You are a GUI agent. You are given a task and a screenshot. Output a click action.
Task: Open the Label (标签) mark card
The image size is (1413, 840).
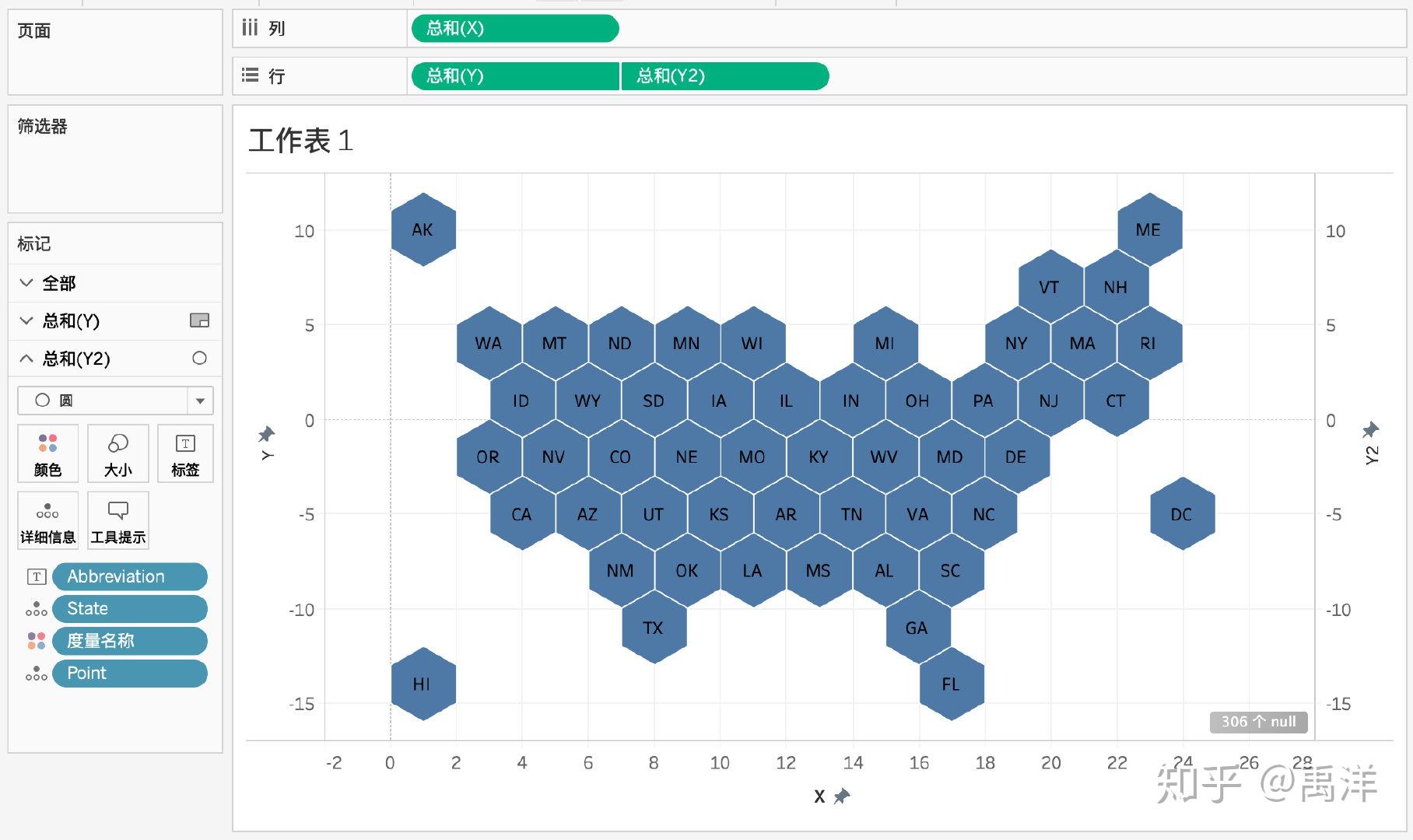(x=185, y=454)
